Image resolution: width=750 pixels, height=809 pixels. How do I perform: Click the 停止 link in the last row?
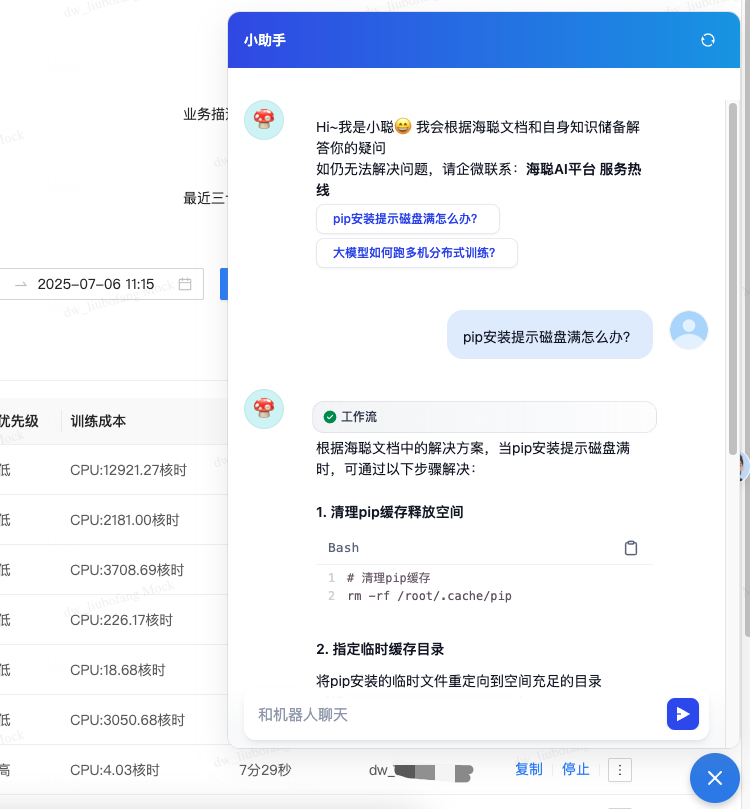pyautogui.click(x=575, y=770)
